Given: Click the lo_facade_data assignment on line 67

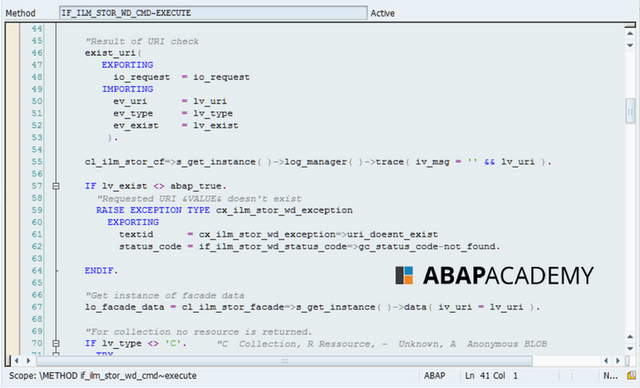Looking at the screenshot, I should coord(312,307).
